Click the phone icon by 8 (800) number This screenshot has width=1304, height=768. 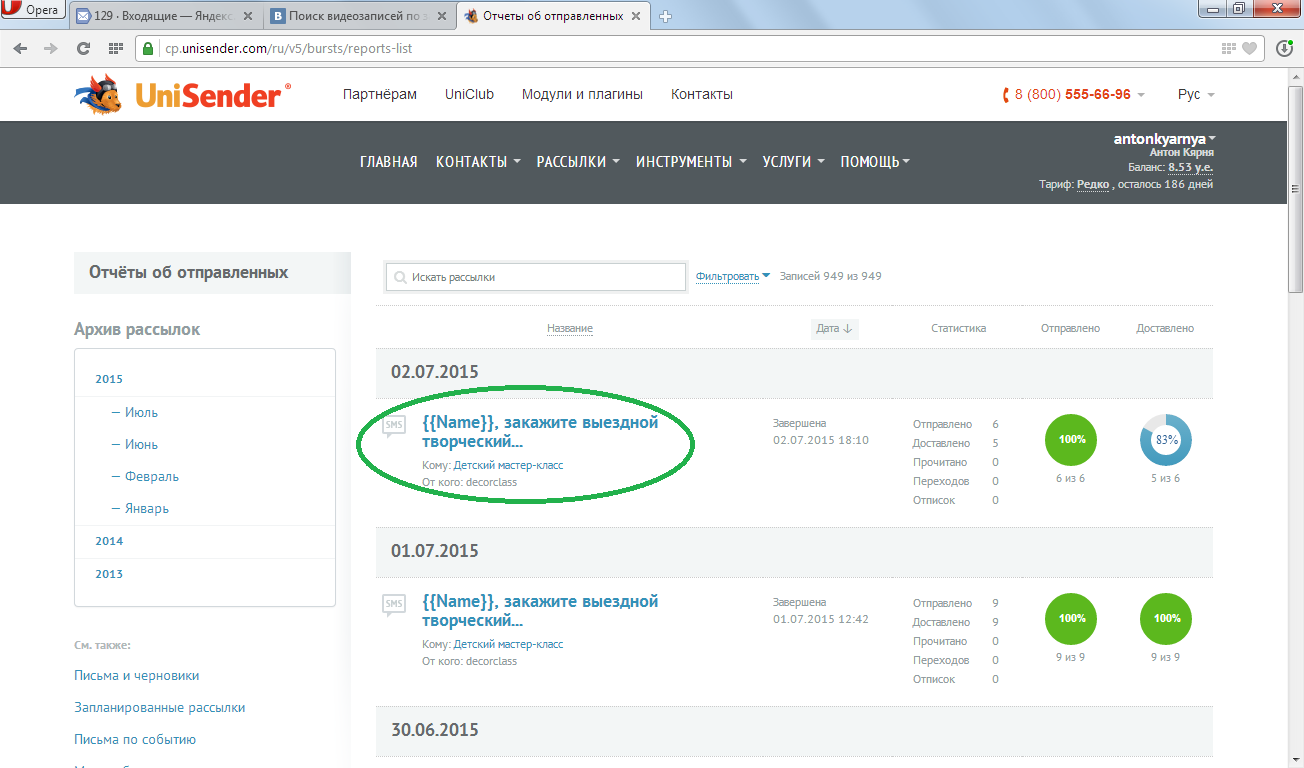click(x=1006, y=95)
